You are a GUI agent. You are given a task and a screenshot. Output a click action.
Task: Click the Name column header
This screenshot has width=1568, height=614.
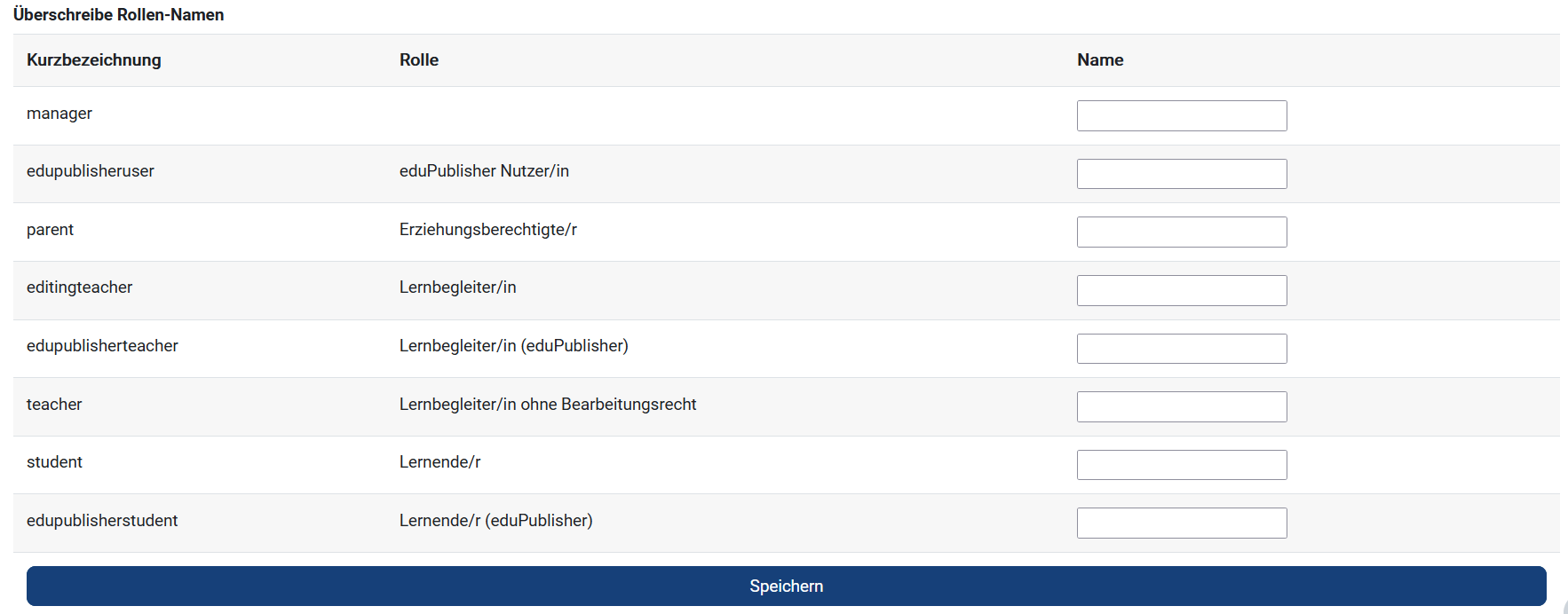pos(1100,59)
